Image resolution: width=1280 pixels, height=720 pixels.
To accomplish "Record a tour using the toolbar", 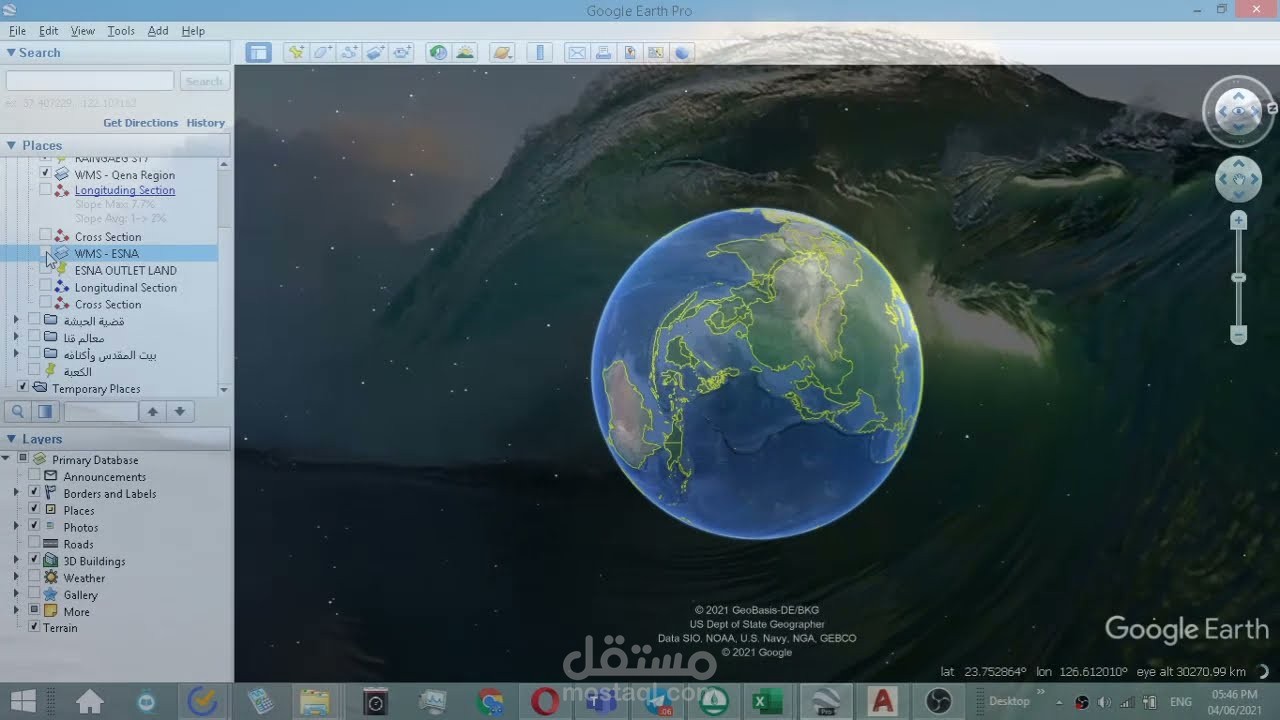I will point(401,53).
